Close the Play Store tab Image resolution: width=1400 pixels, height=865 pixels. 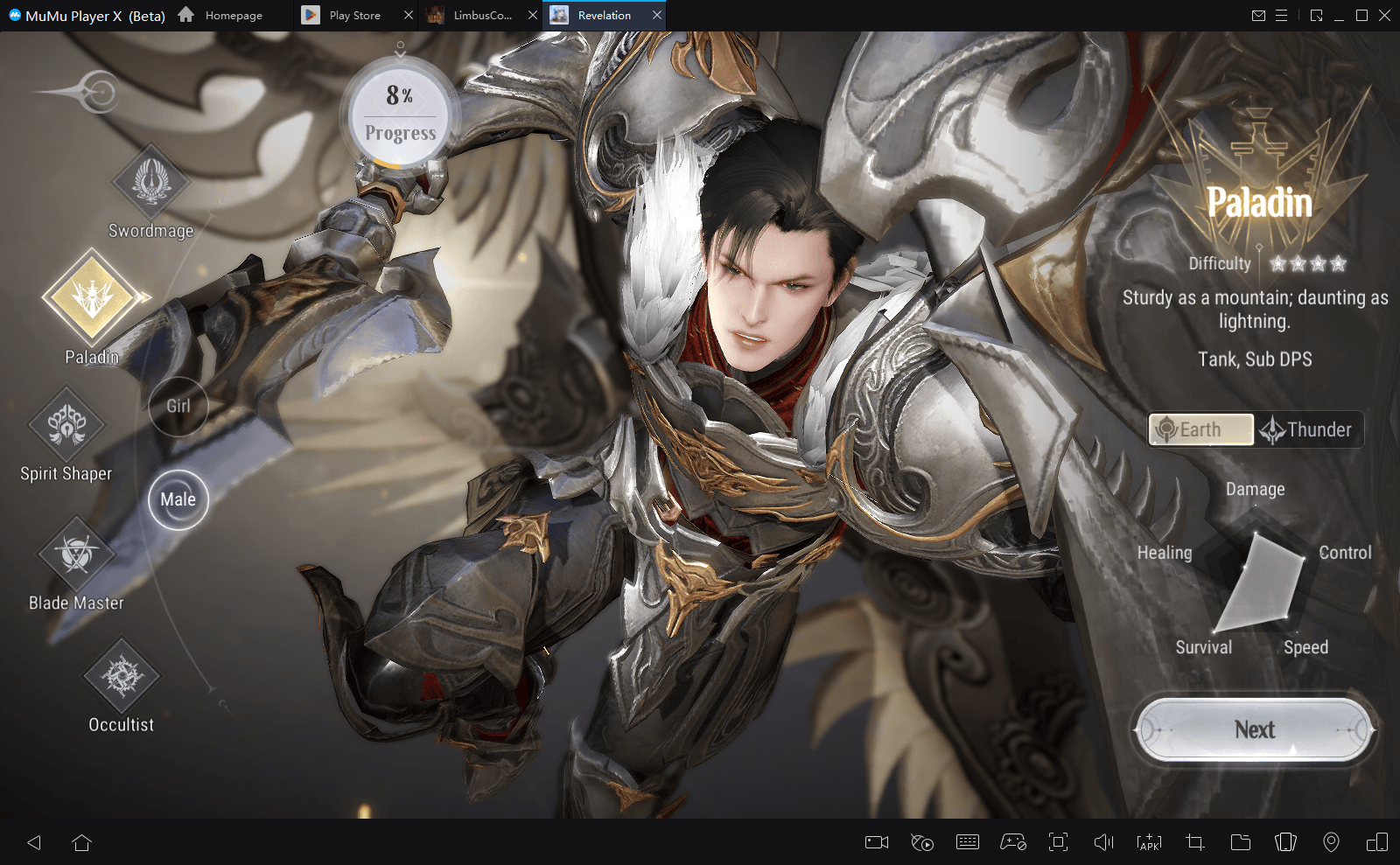(409, 15)
